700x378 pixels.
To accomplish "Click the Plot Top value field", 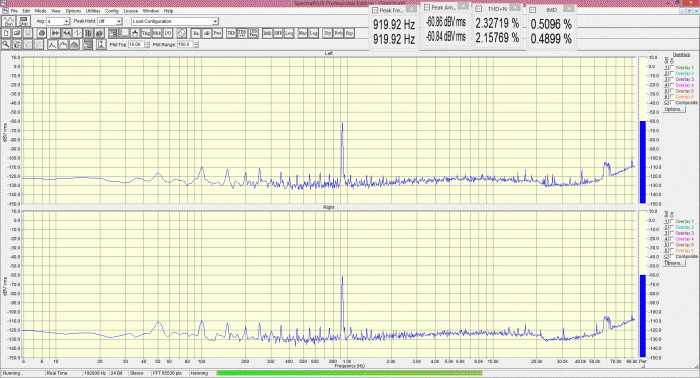I will click(x=136, y=44).
